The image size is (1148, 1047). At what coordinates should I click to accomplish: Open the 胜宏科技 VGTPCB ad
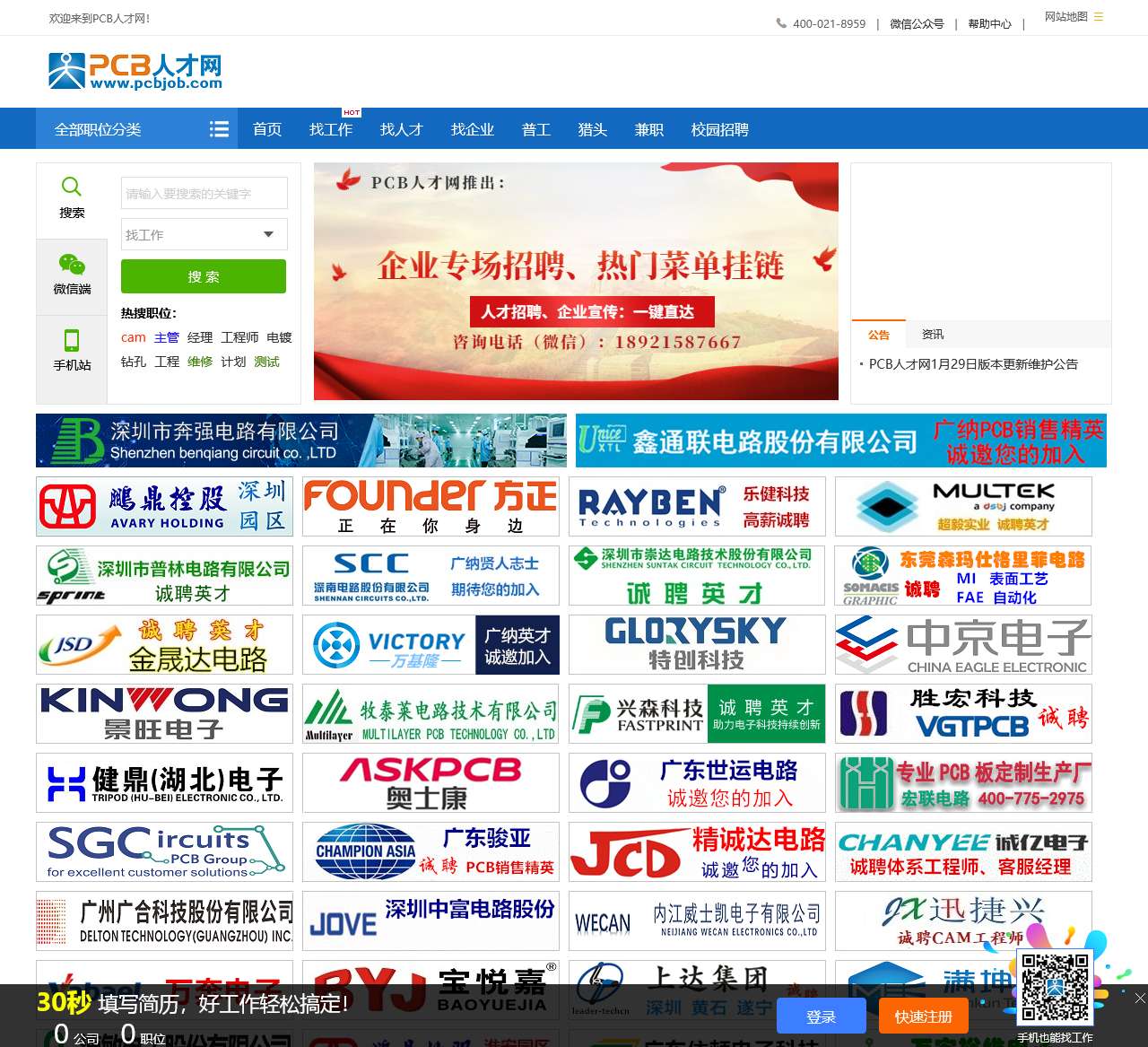963,714
